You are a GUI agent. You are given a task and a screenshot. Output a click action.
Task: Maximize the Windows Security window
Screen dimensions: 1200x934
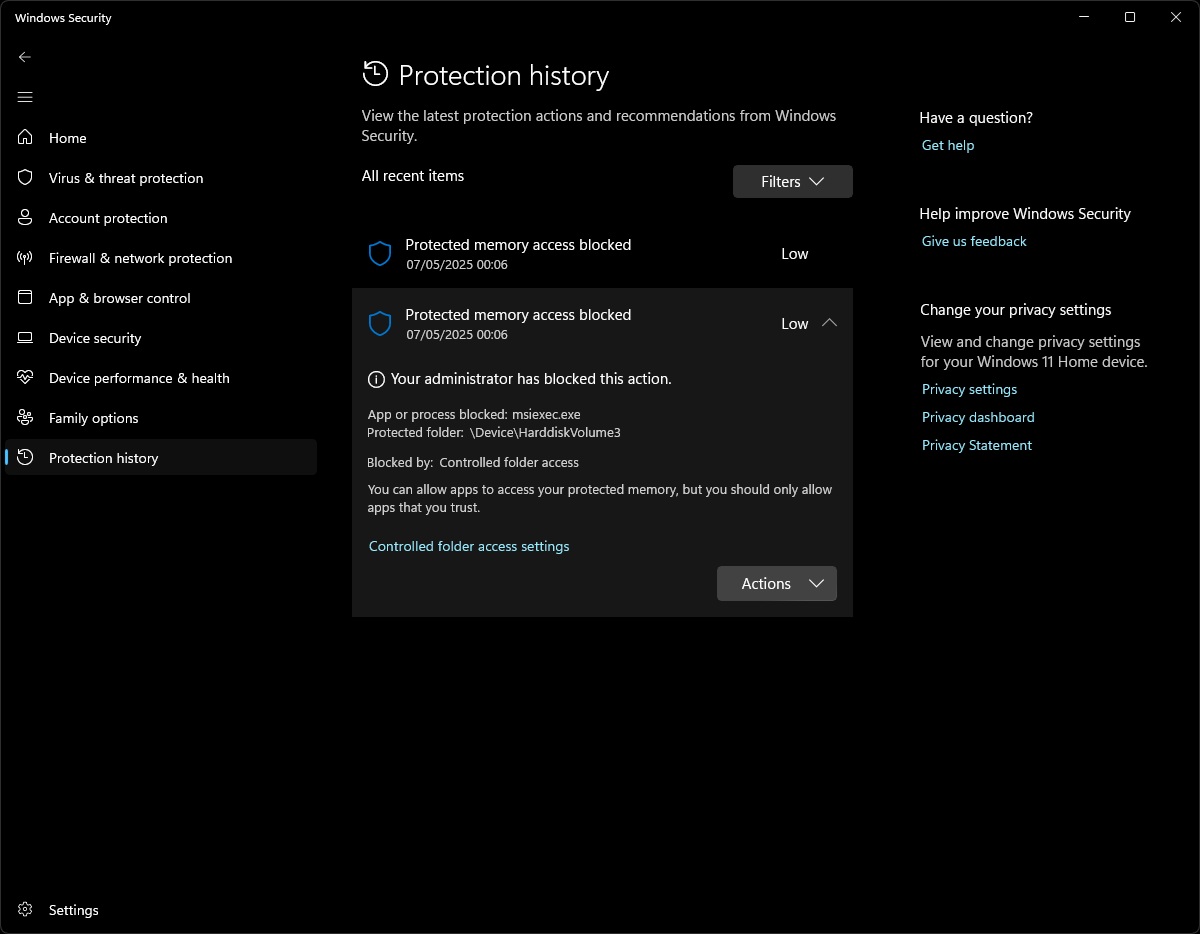click(1130, 17)
